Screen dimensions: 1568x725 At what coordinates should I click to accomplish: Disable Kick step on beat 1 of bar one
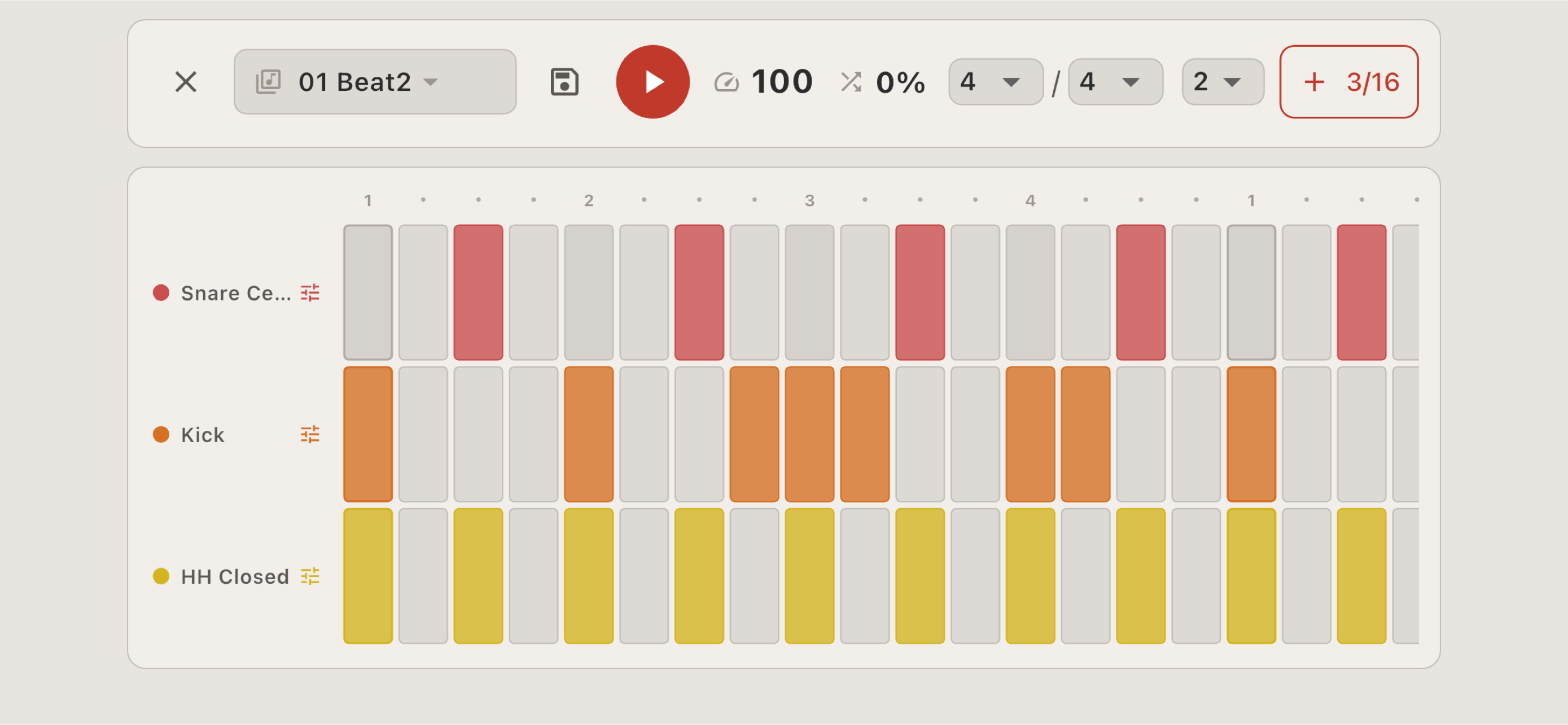367,434
